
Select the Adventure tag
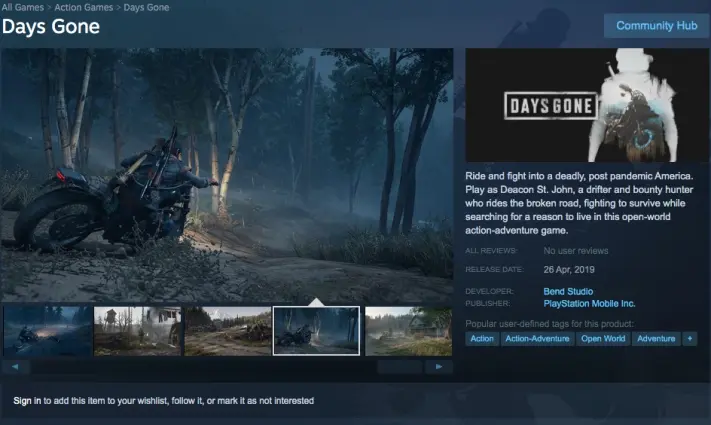point(656,338)
